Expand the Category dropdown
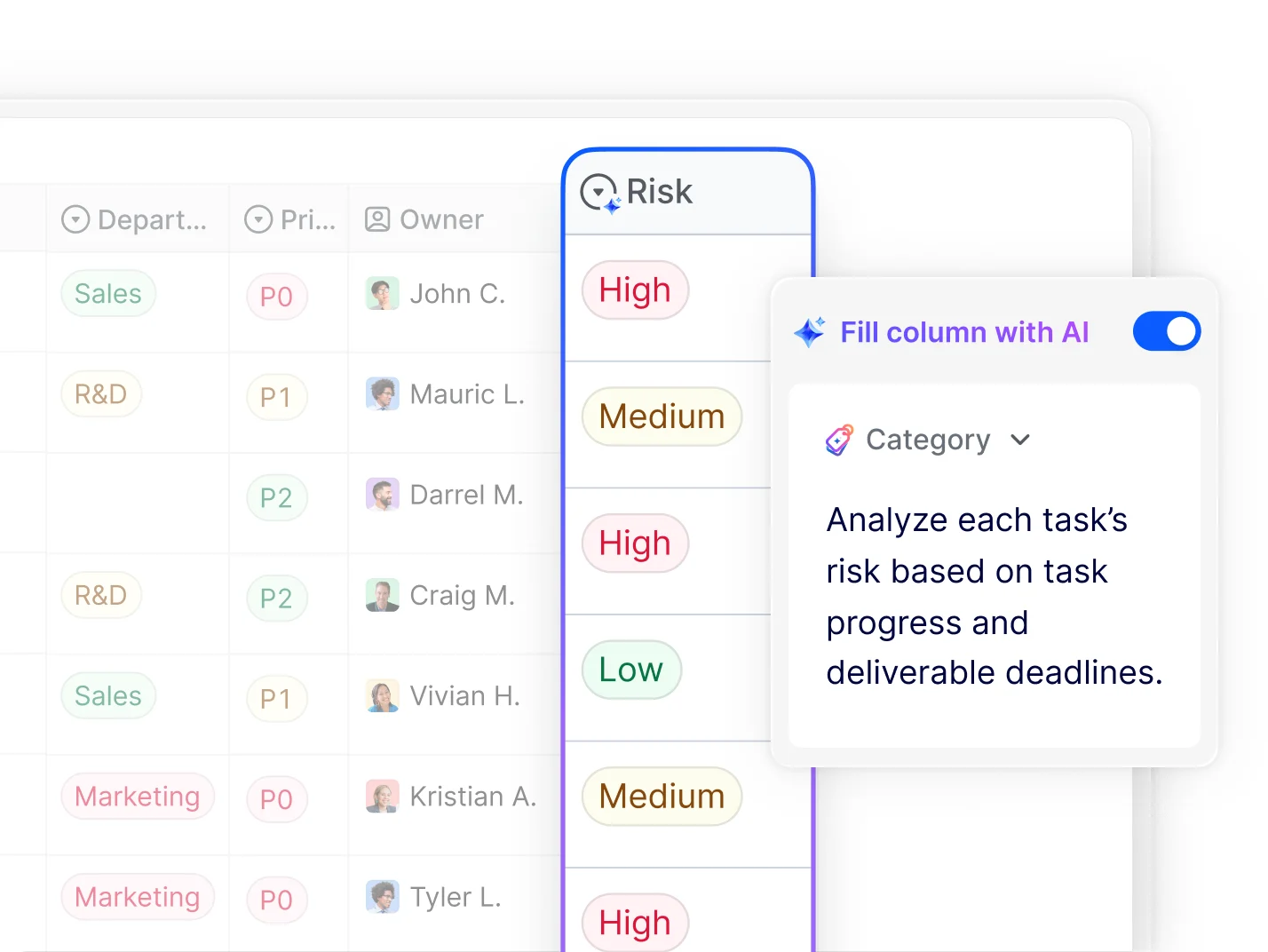This screenshot has width=1268, height=952. 1020,440
